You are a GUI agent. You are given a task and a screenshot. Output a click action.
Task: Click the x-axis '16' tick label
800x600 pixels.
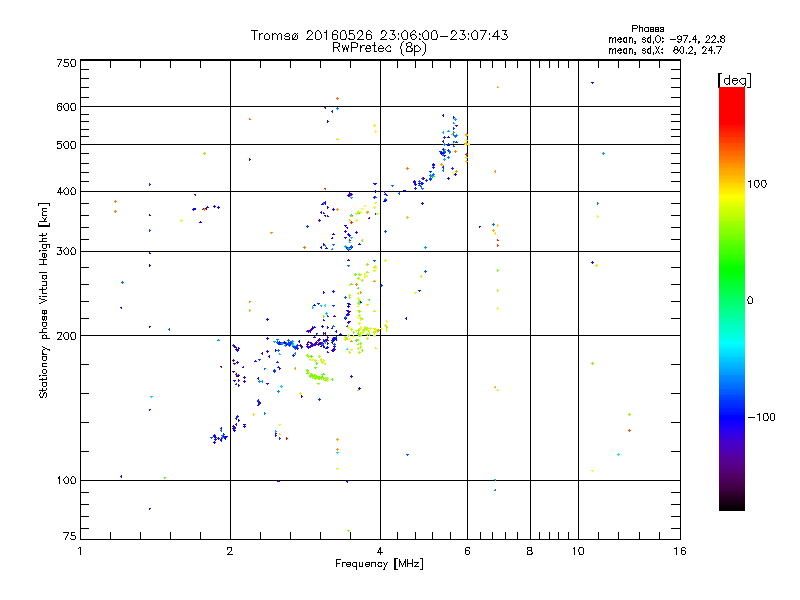680,551
